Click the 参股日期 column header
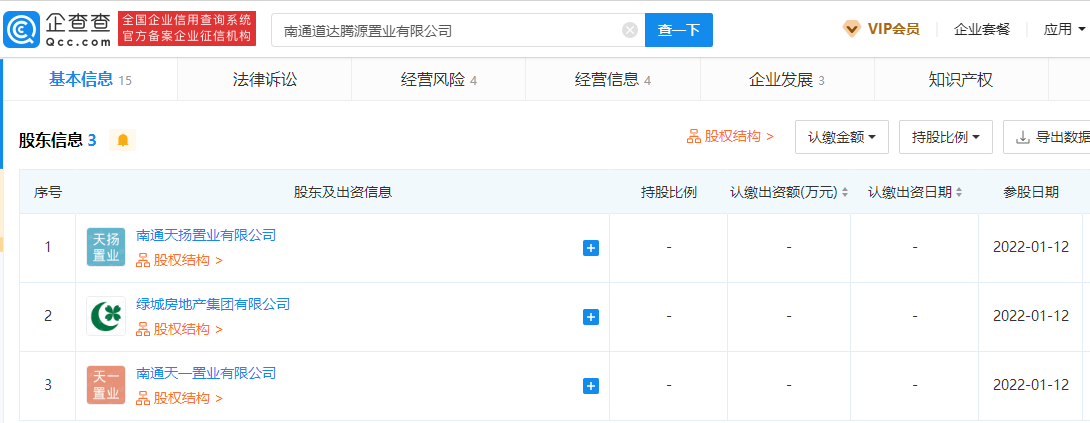1090x423 pixels. click(x=1031, y=192)
